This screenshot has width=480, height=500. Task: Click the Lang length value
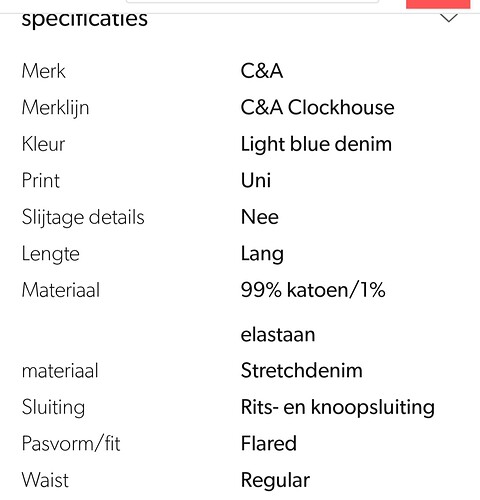262,255
